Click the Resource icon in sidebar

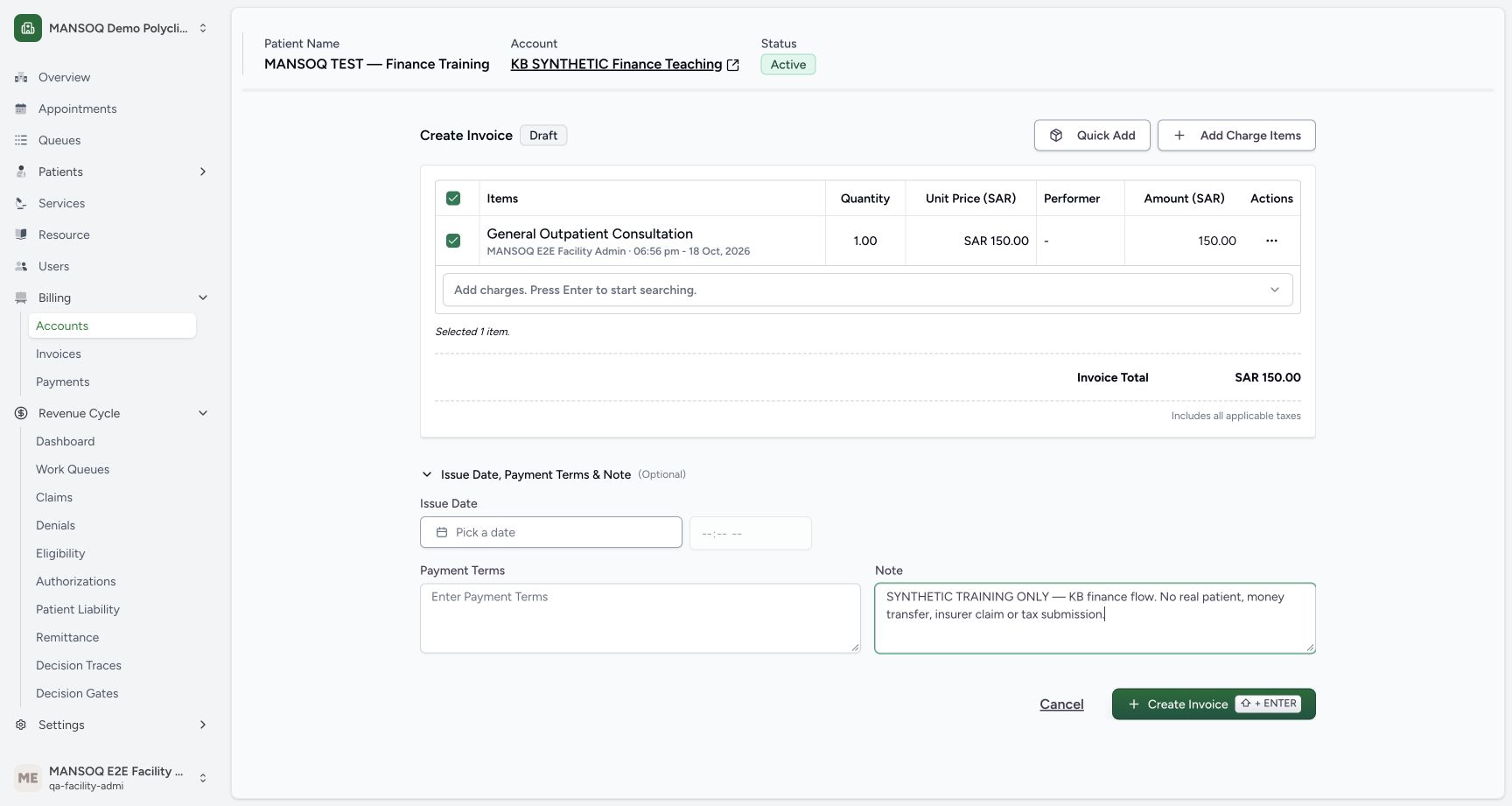click(21, 235)
